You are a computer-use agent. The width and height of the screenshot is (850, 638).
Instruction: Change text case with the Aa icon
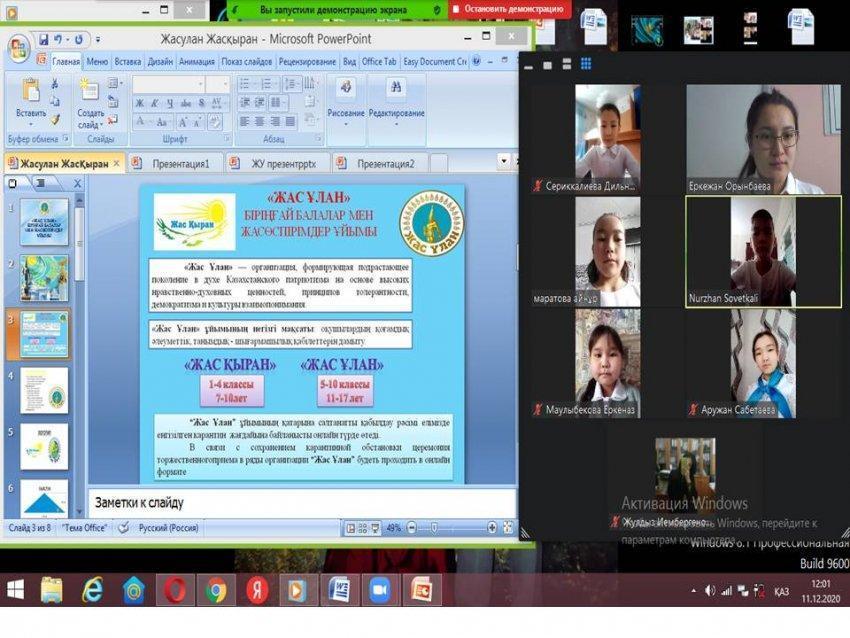click(x=162, y=122)
